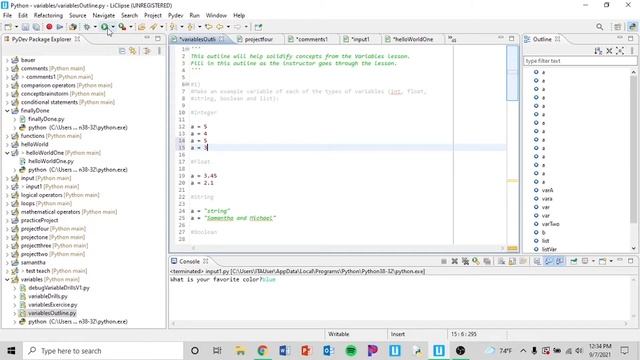Open the Refactoring menu

(48, 16)
